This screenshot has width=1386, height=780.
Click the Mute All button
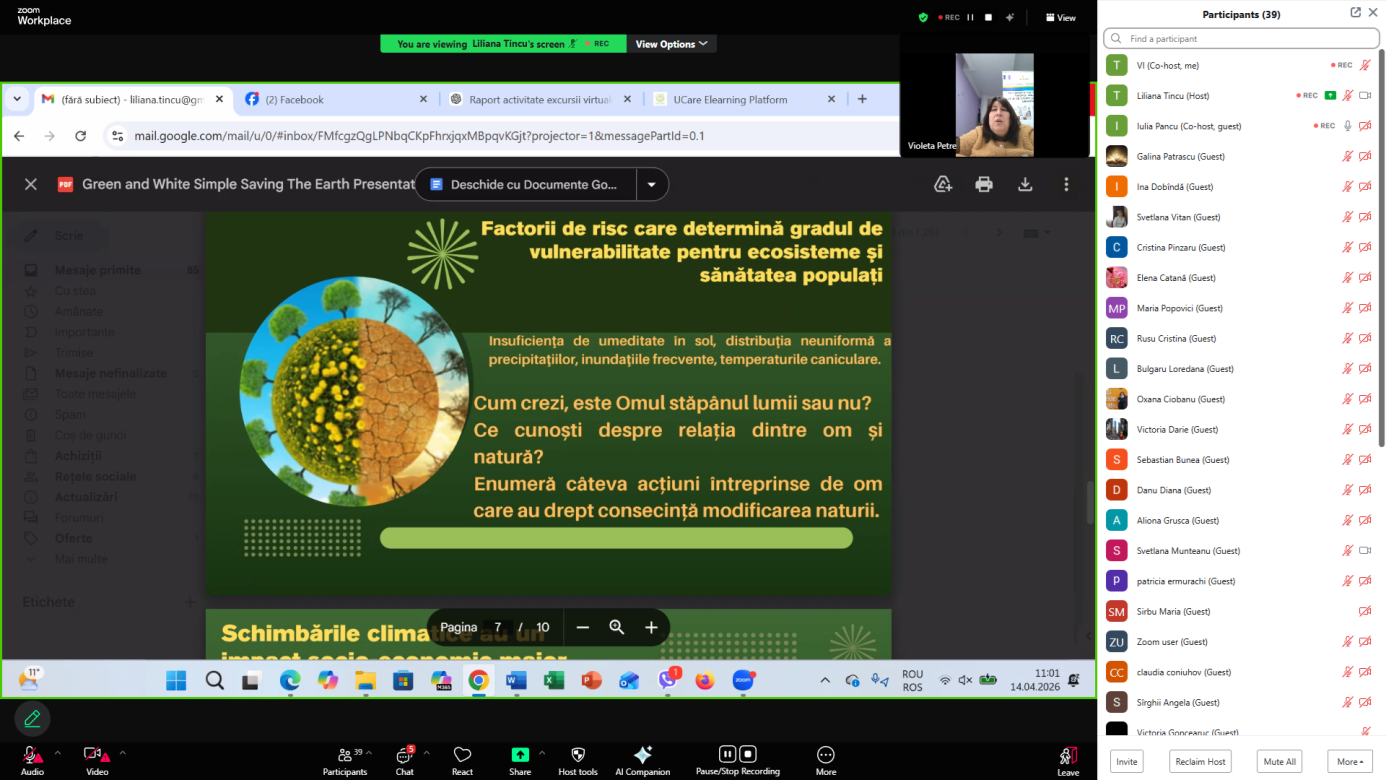pos(1279,761)
